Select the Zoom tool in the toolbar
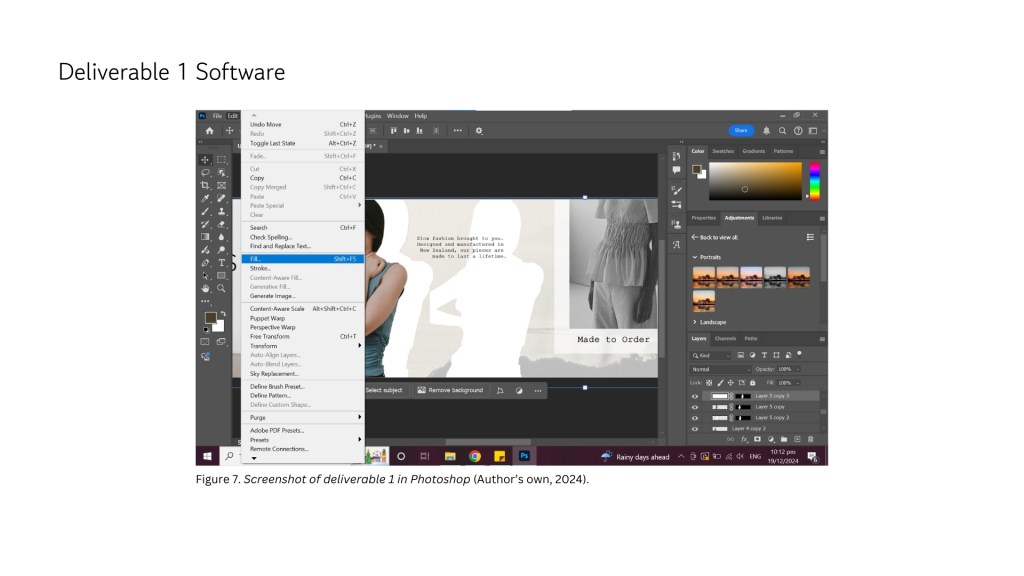The height and width of the screenshot is (576, 1024). (222, 288)
